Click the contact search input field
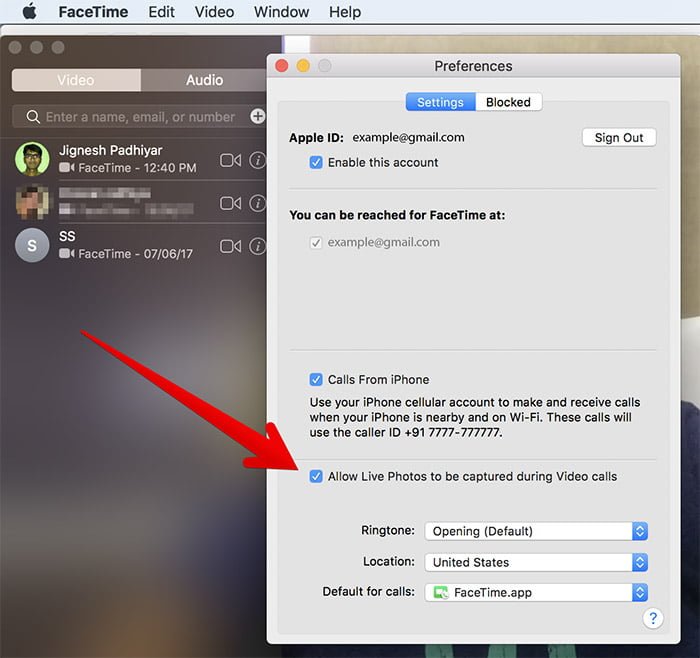Screen dimensions: 700x658 (140, 117)
